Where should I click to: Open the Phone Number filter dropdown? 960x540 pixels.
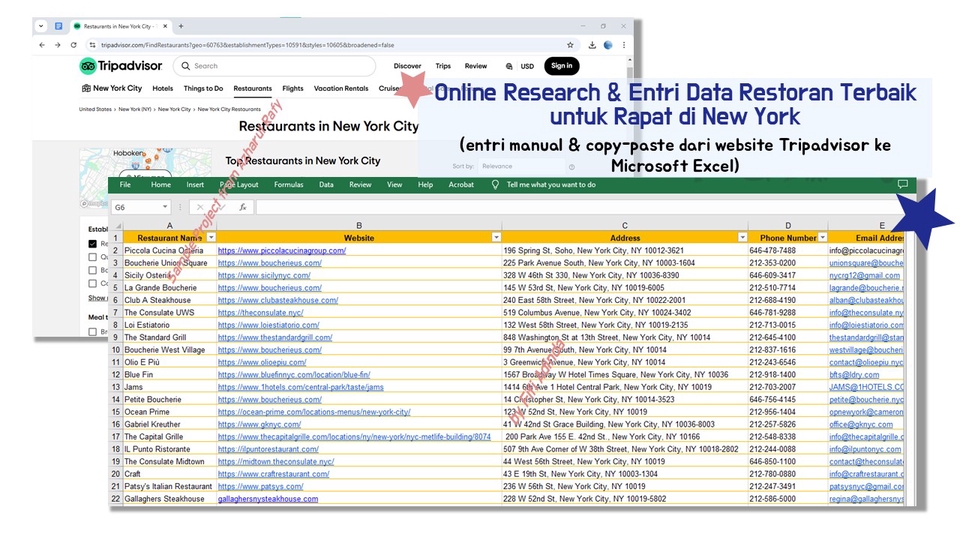point(822,238)
